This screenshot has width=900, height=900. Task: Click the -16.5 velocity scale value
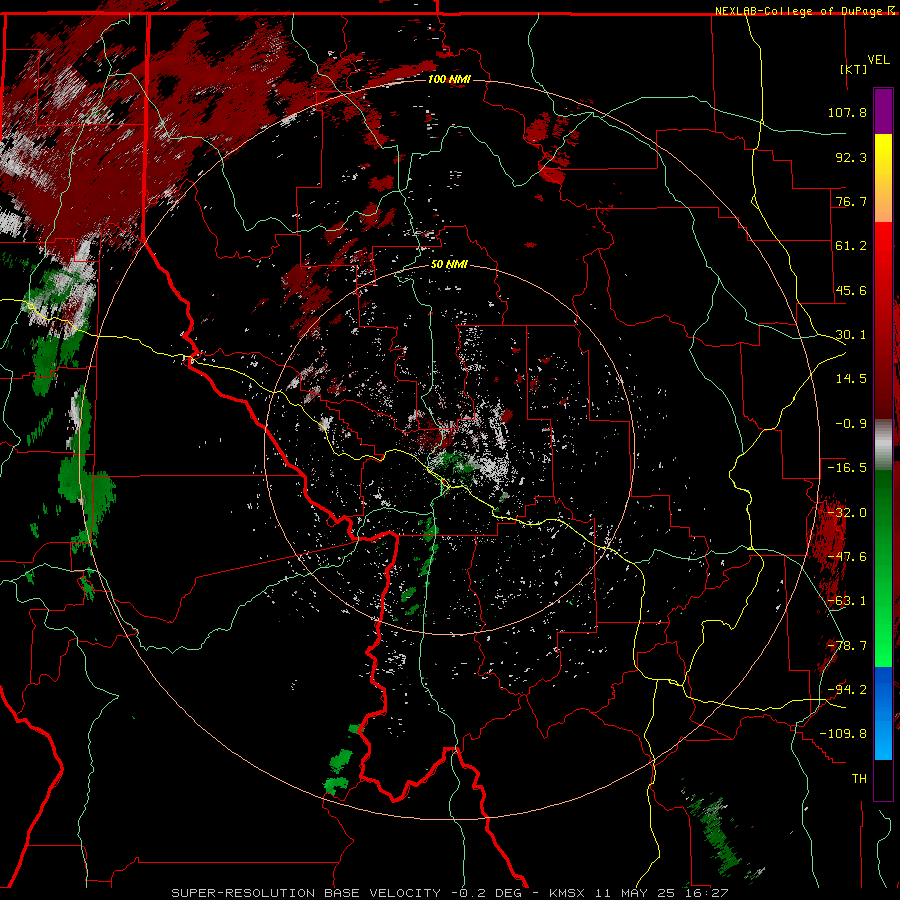pos(847,468)
